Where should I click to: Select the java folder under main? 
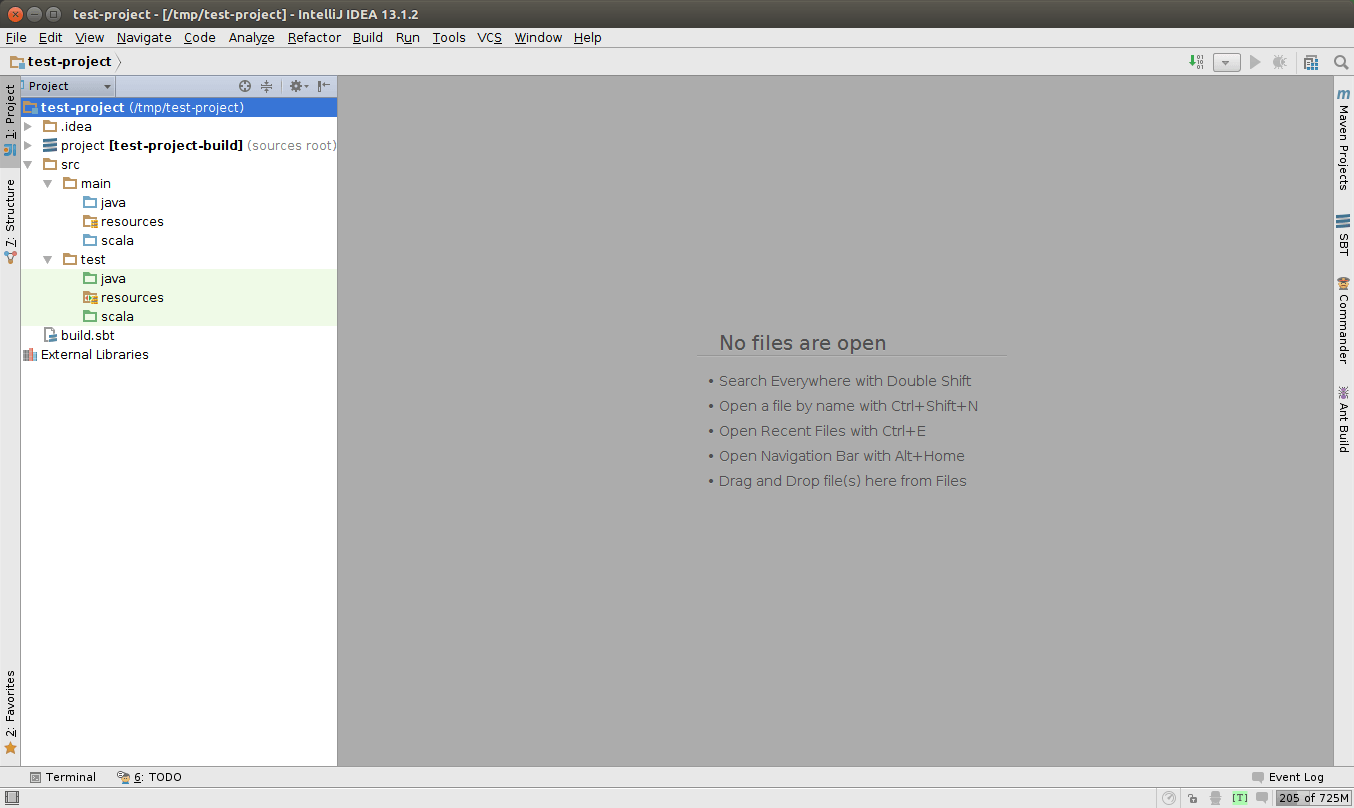click(x=105, y=202)
